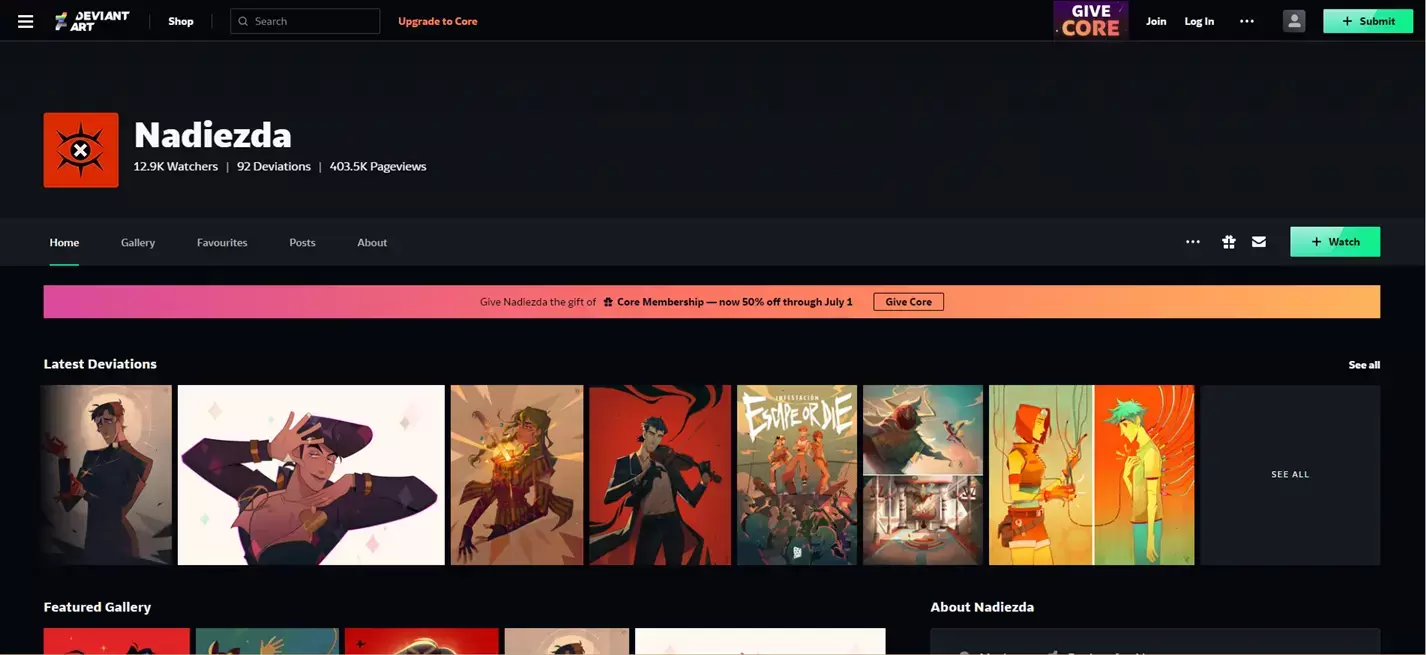The width and height of the screenshot is (1426, 655).
Task: Click the About Nadiezda heading
Action: click(x=982, y=607)
